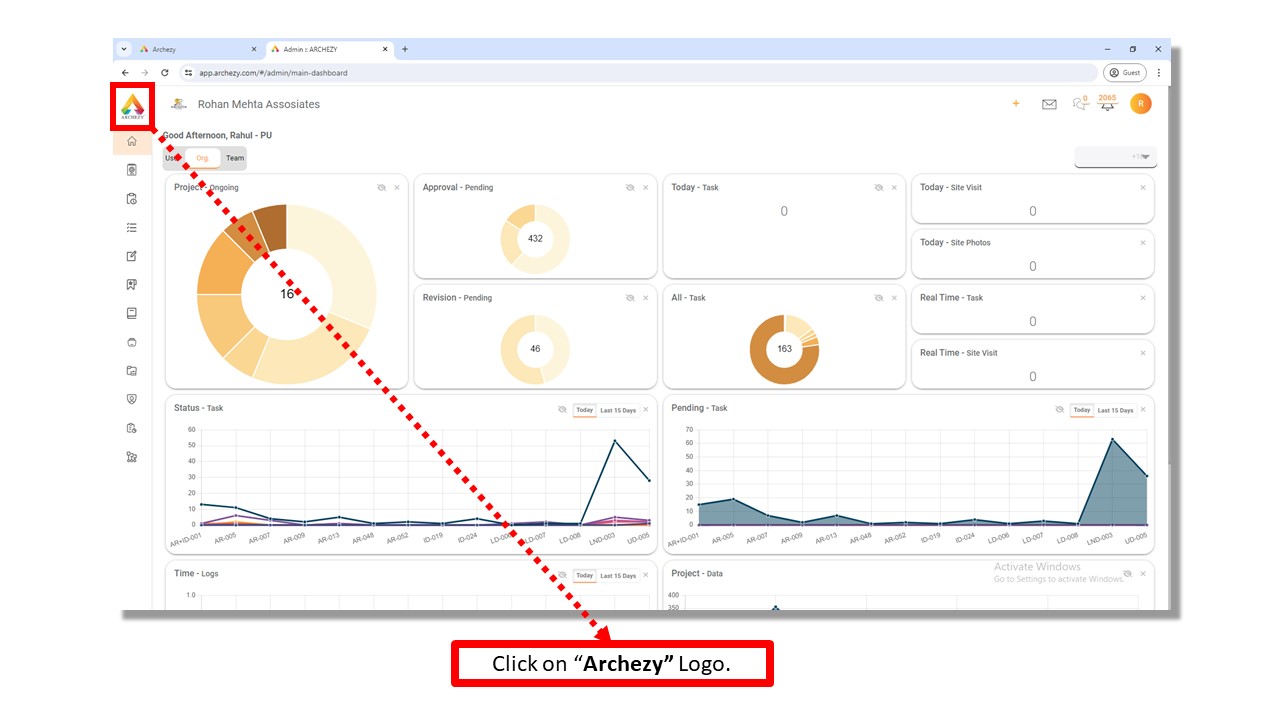The width and height of the screenshot is (1280, 720).
Task: Open the checklist sidebar icon
Action: pos(132,228)
